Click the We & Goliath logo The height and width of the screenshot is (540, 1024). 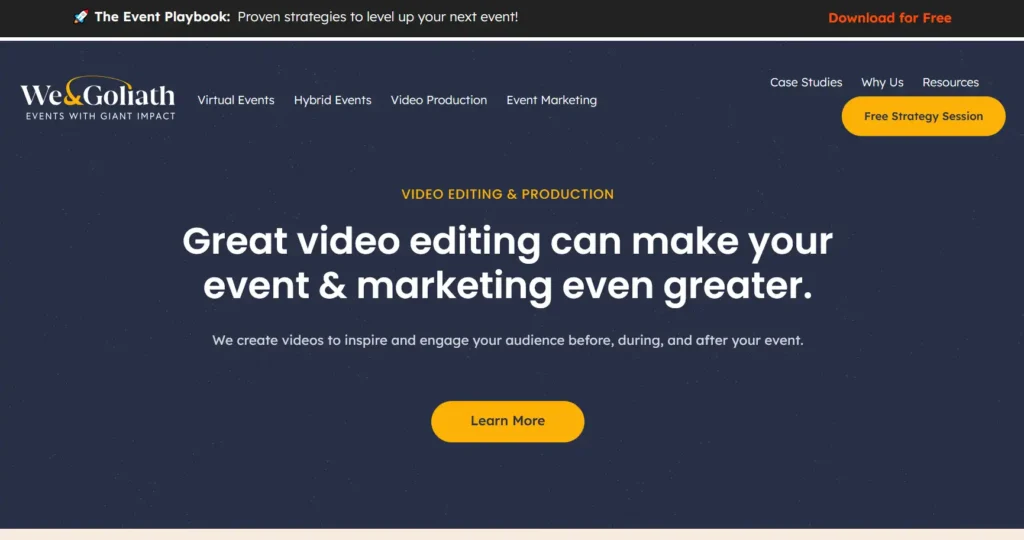pyautogui.click(x=98, y=99)
